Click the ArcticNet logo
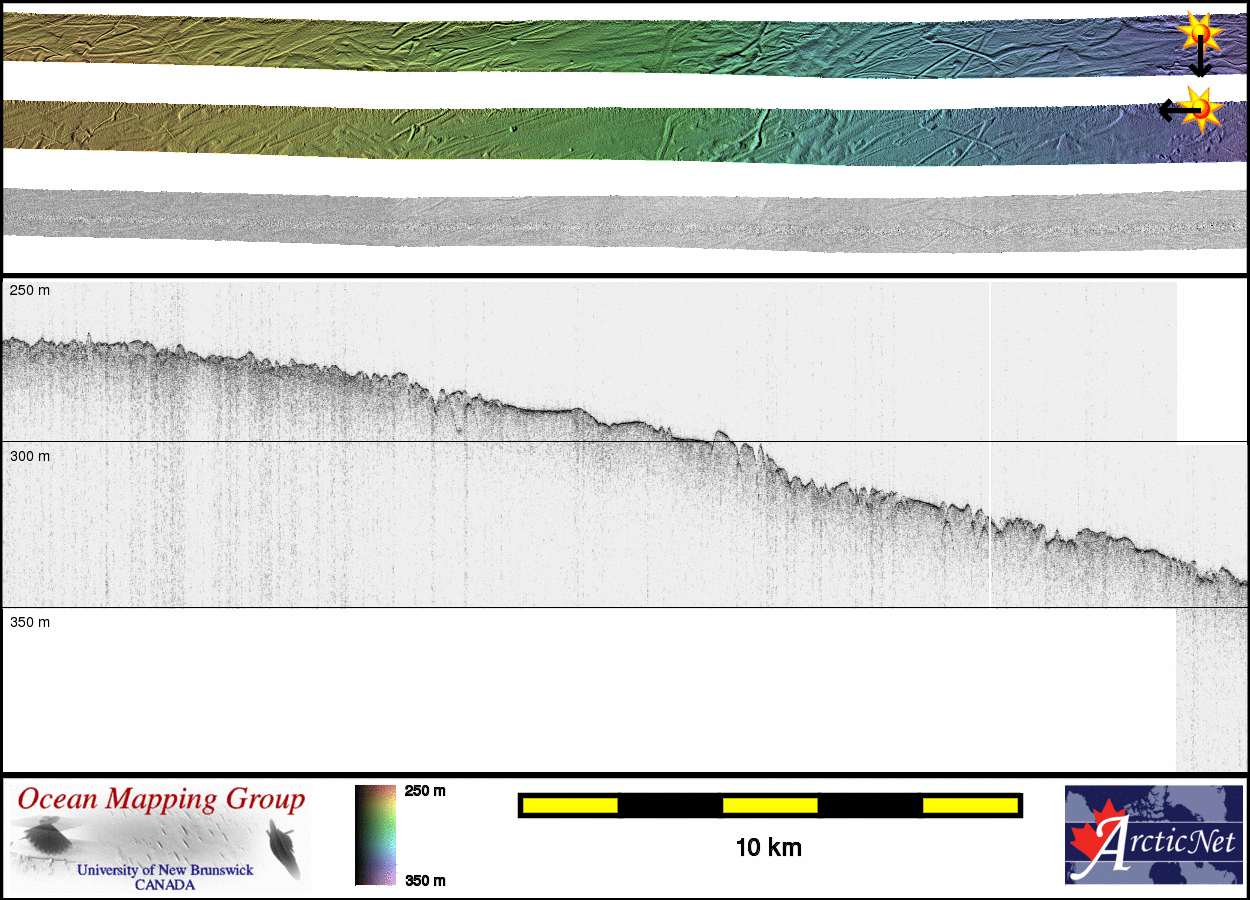 click(1152, 835)
